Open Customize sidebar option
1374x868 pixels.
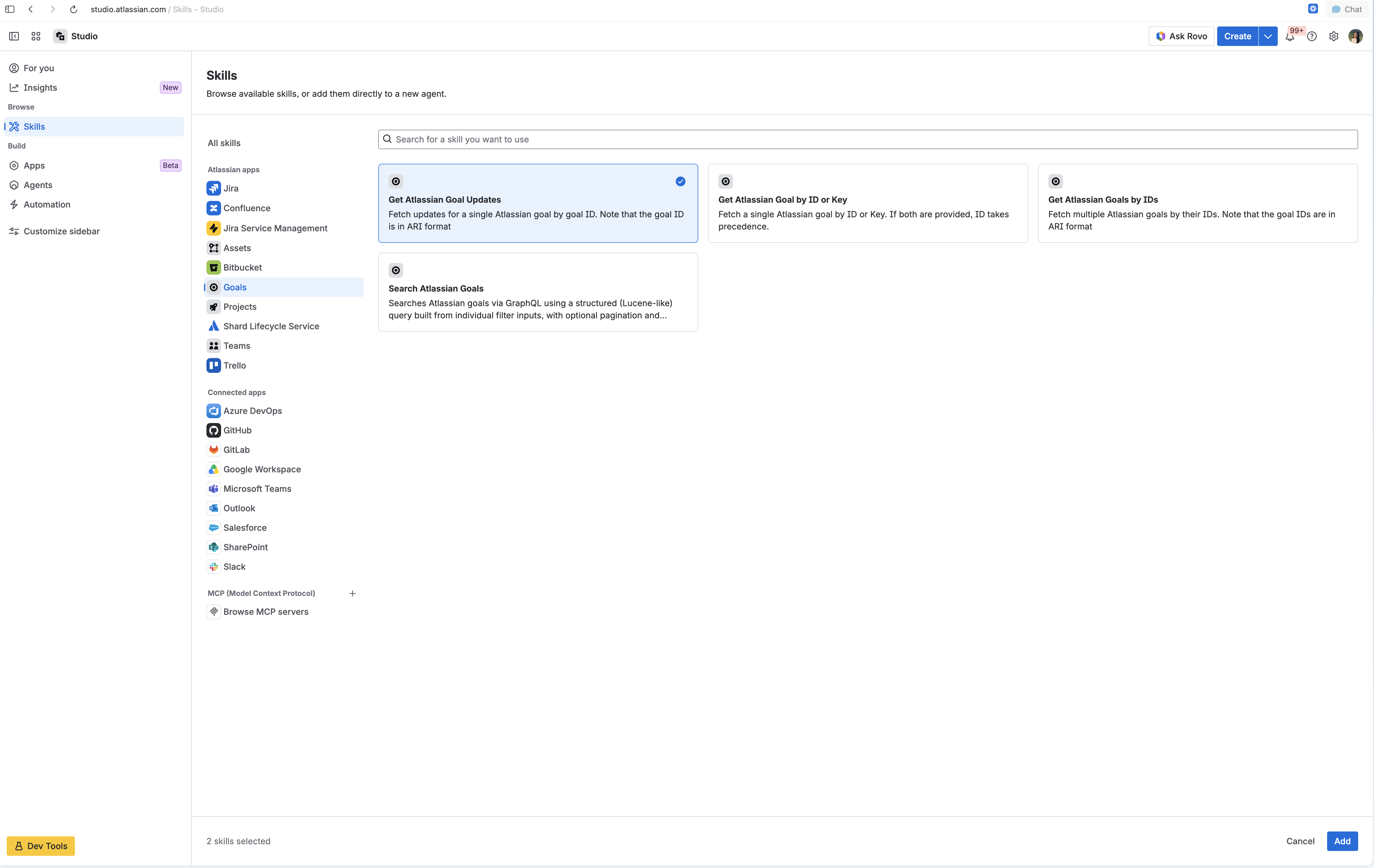point(94,232)
